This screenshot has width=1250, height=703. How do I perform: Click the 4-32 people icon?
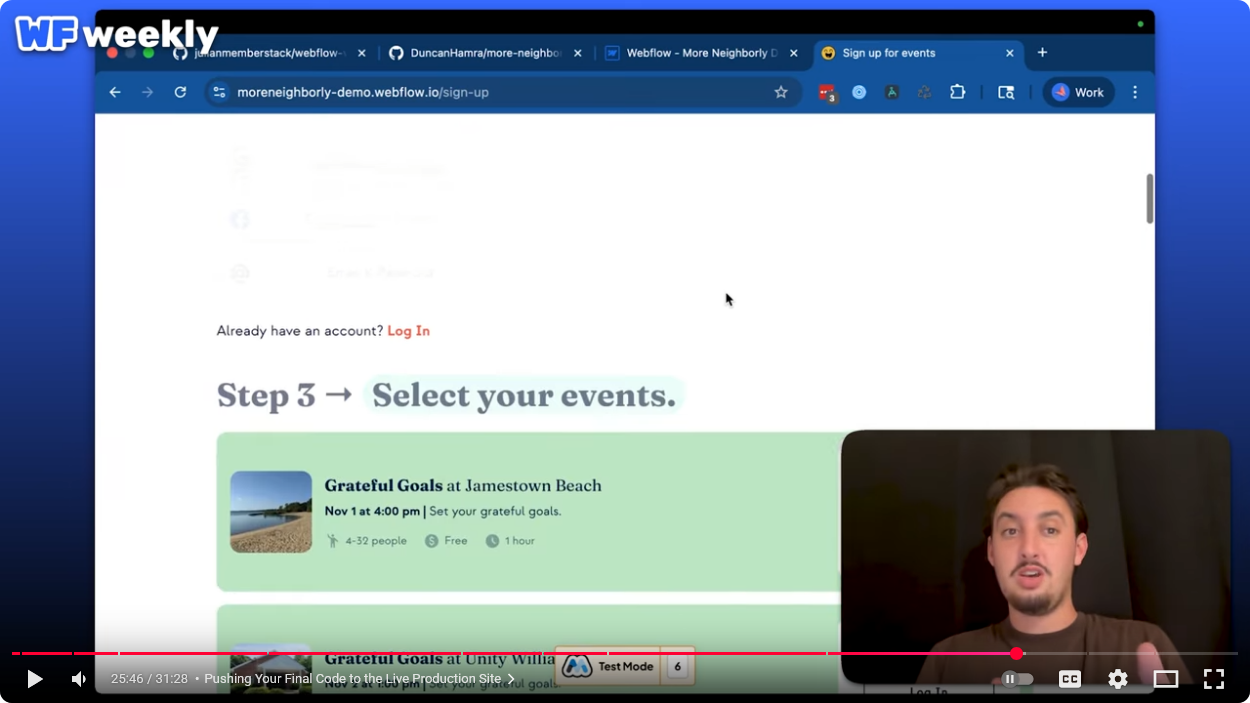333,541
